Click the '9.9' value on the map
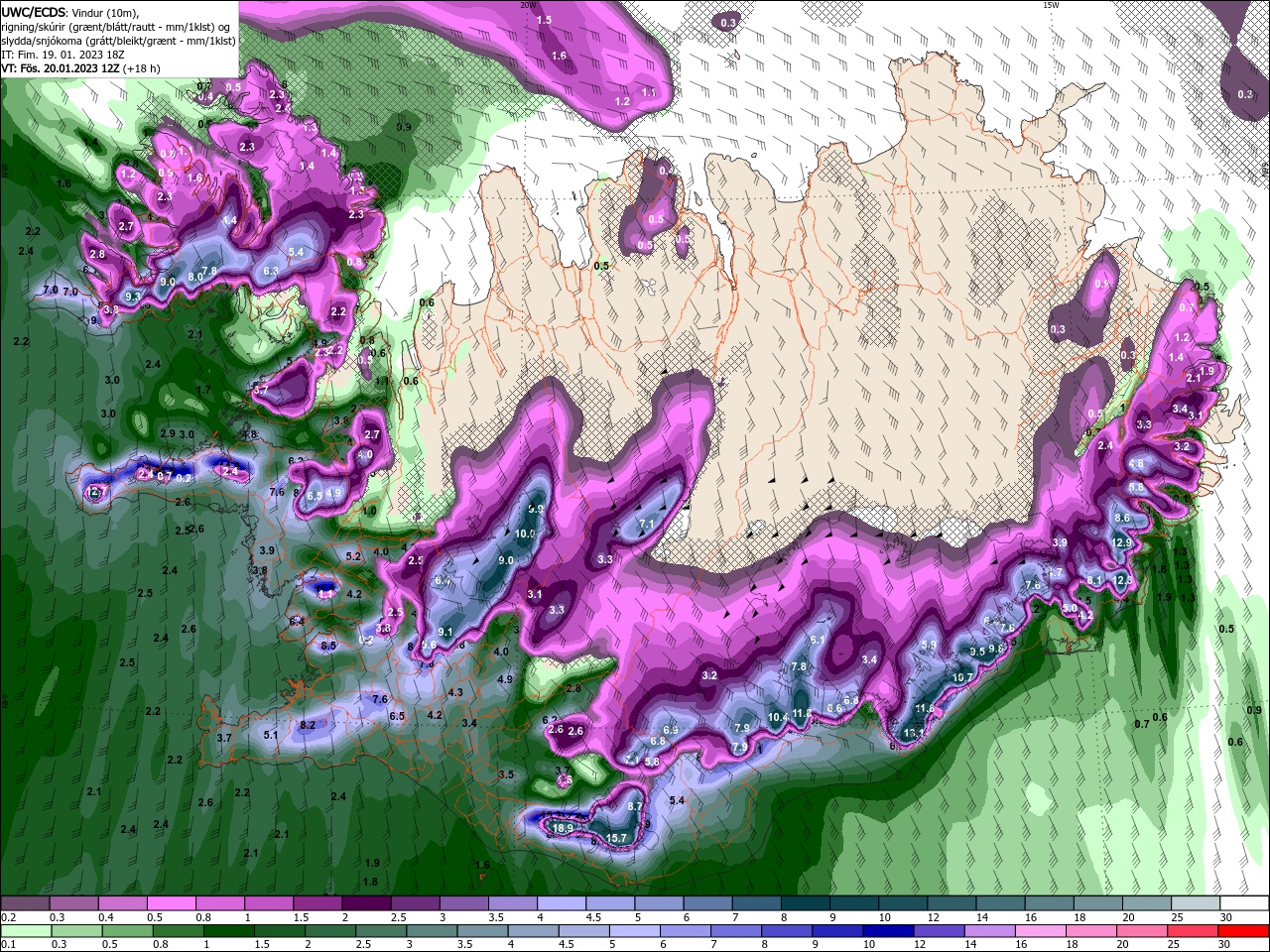The width and height of the screenshot is (1270, 952). tap(537, 509)
